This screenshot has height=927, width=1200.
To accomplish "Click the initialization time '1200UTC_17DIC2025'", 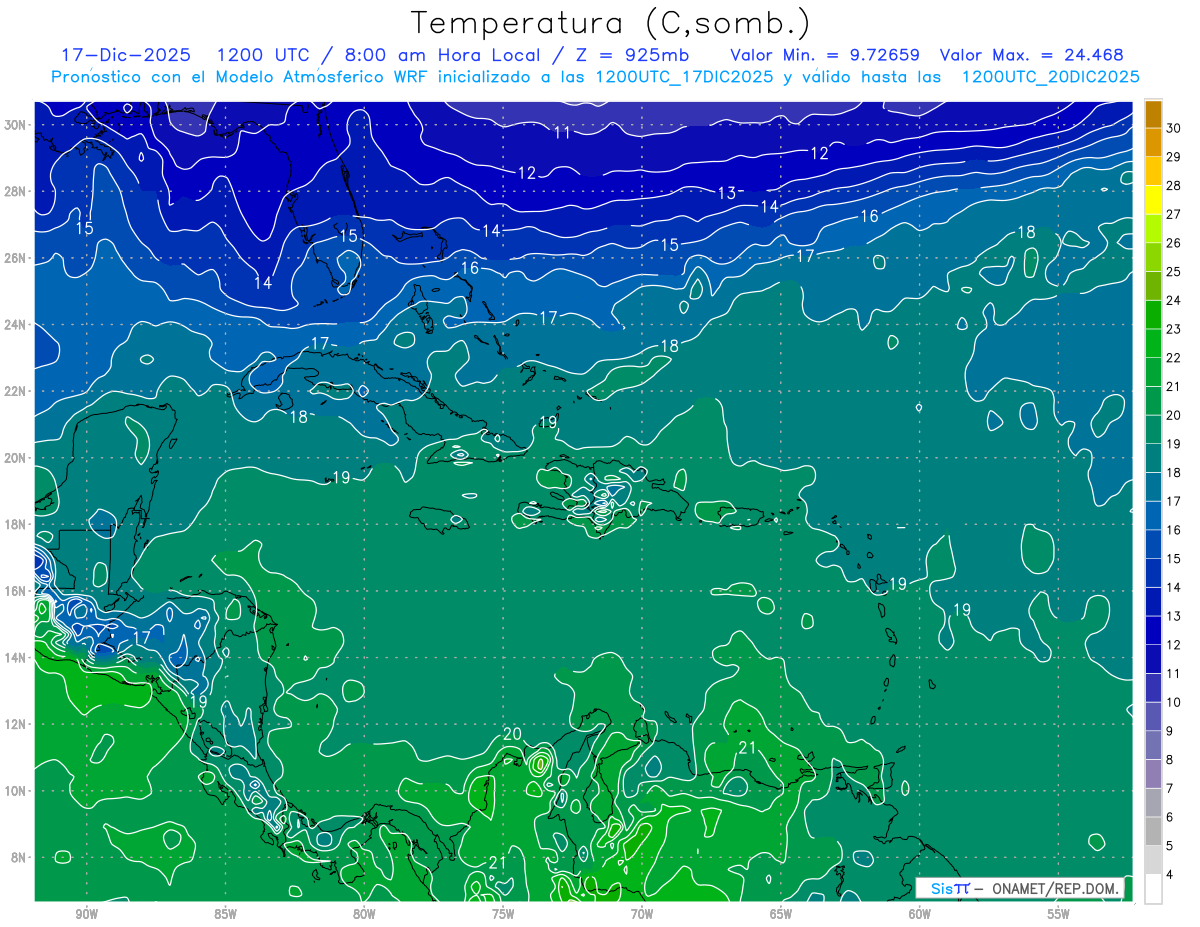I will [684, 77].
